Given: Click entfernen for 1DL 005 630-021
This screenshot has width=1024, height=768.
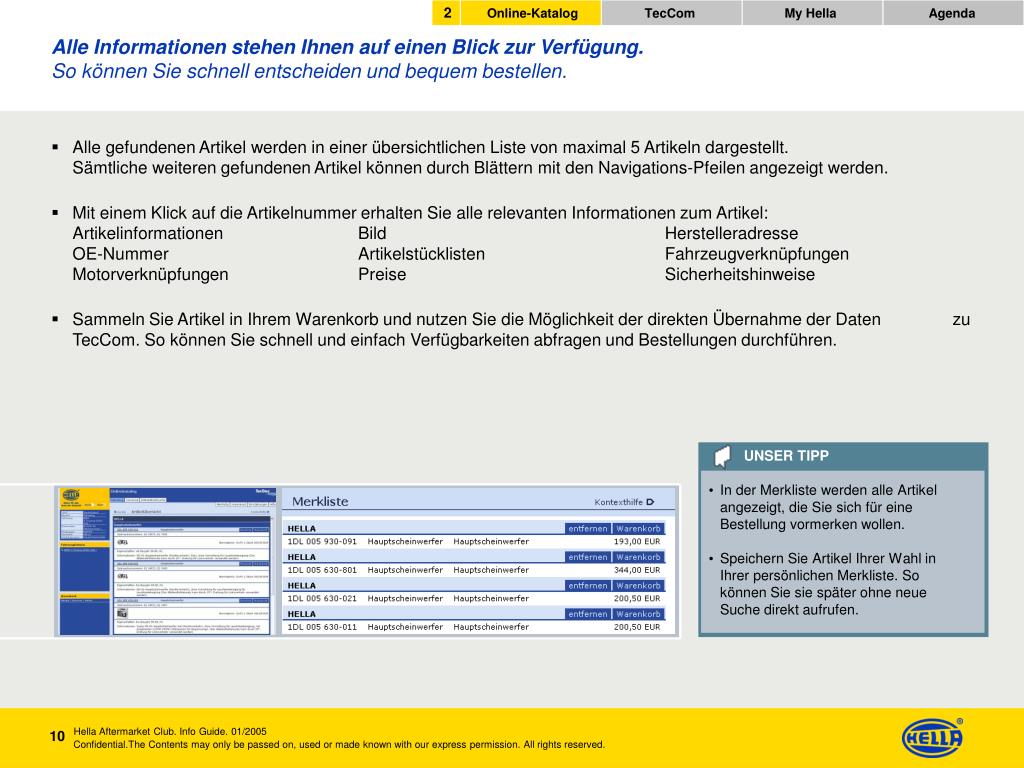Looking at the screenshot, I should click(x=587, y=586).
